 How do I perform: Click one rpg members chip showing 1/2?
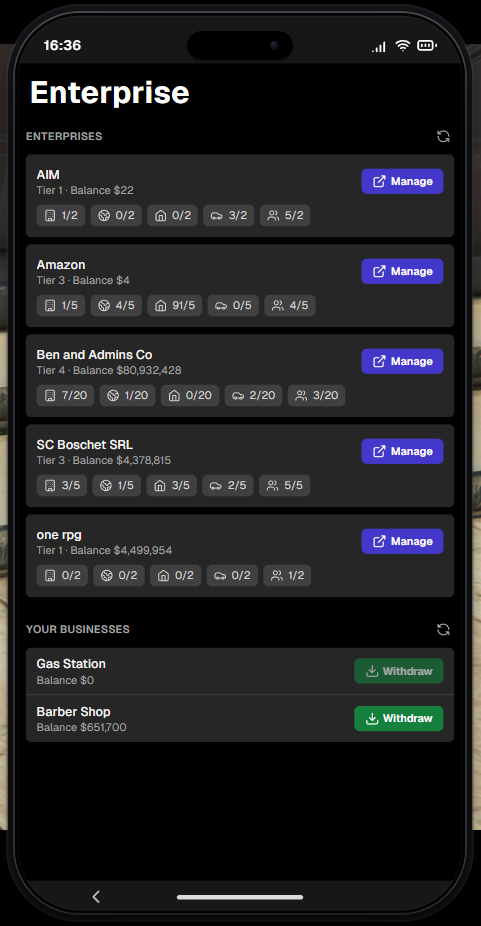click(x=287, y=575)
